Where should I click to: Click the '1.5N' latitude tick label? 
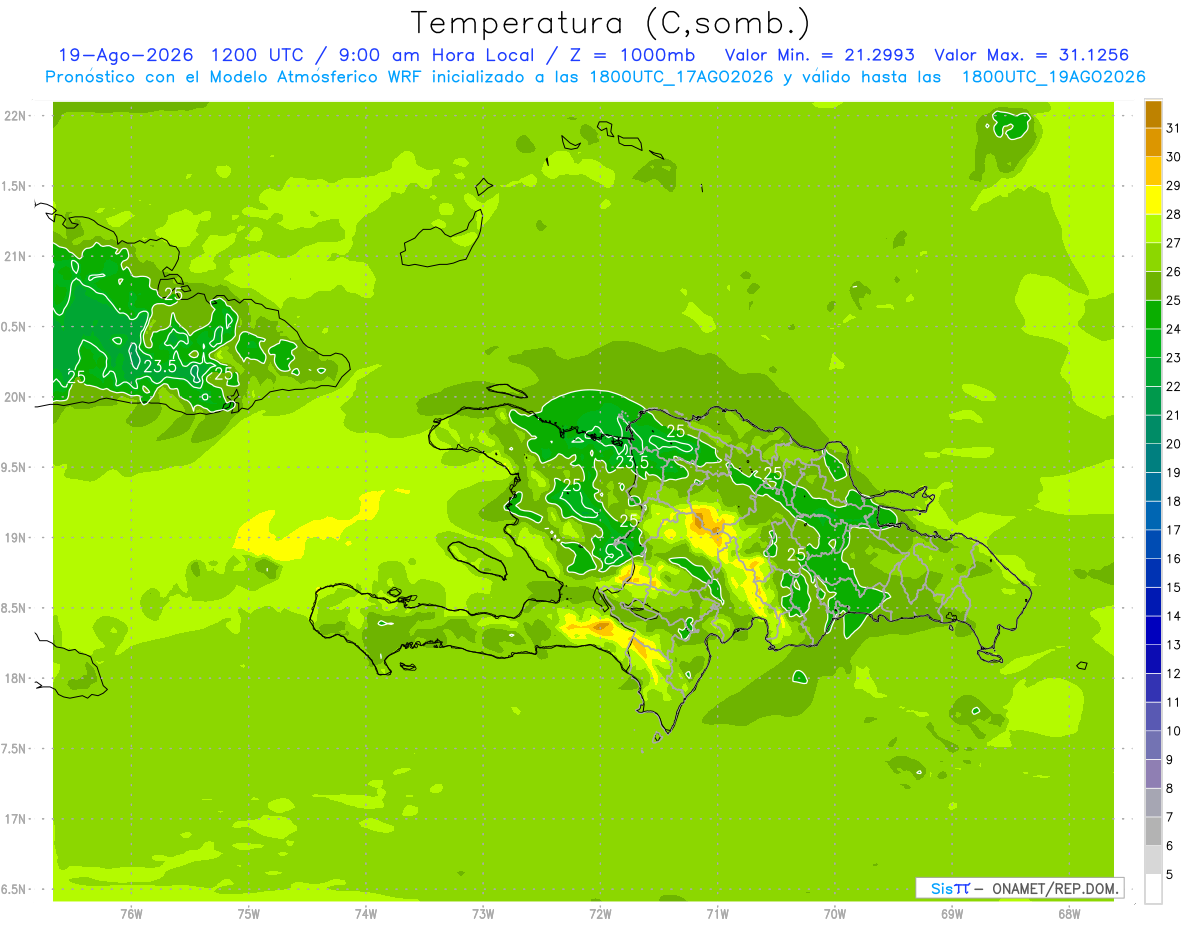tap(15, 186)
